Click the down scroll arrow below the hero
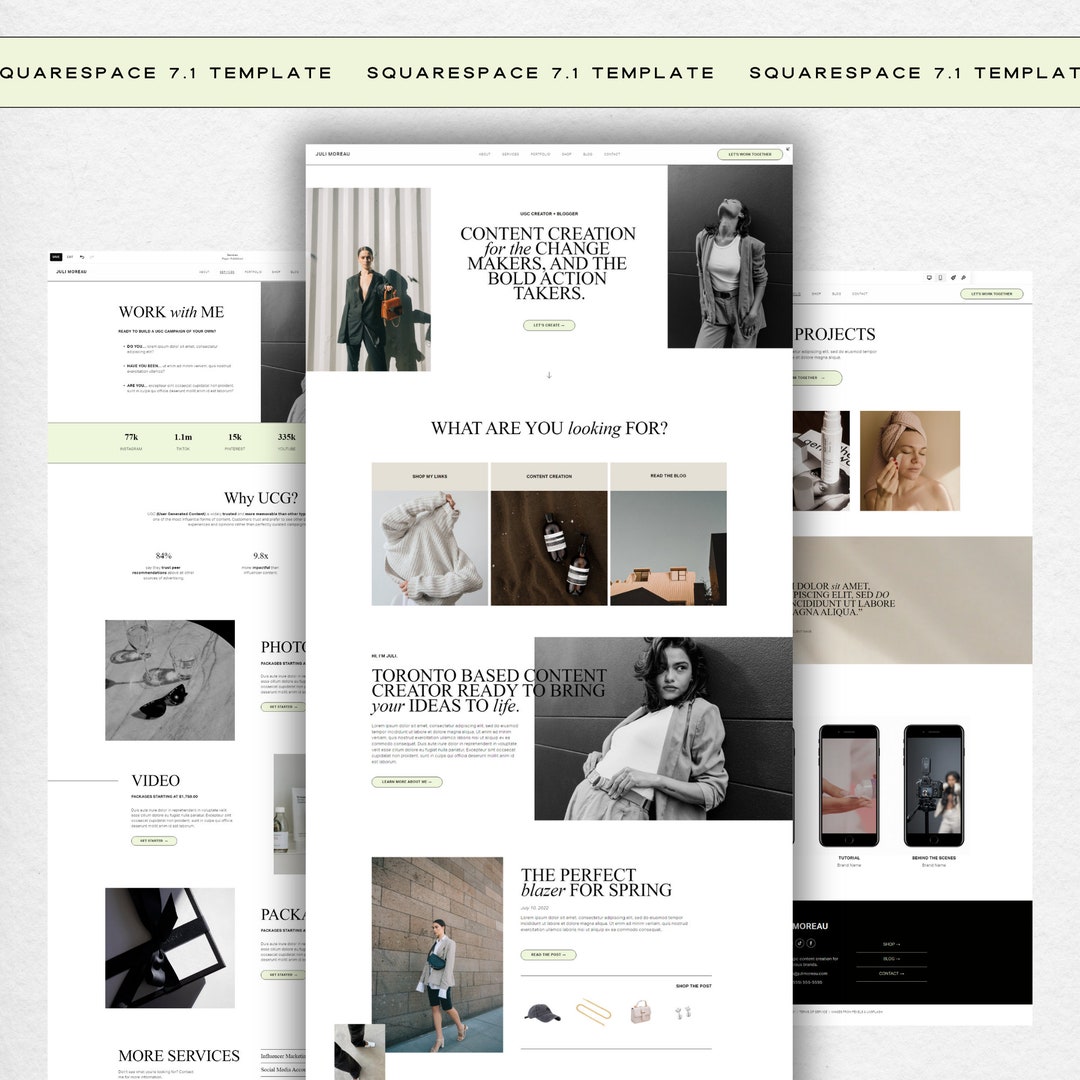The image size is (1080, 1080). [x=548, y=374]
